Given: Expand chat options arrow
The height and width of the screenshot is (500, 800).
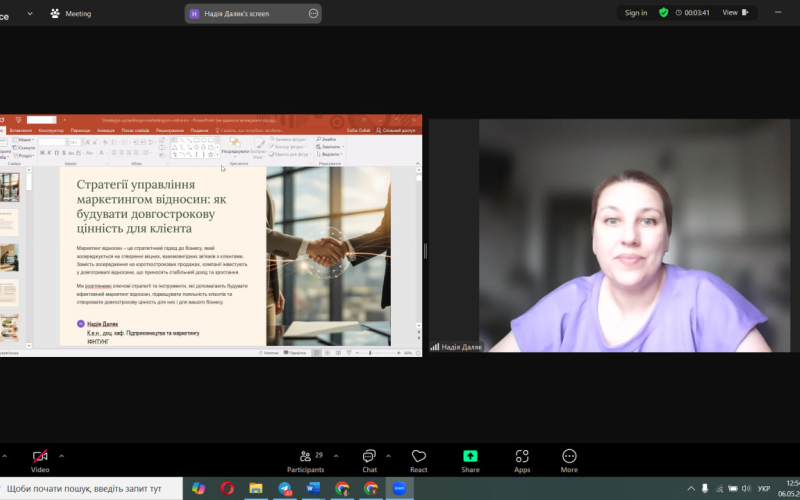Looking at the screenshot, I should coord(388,456).
